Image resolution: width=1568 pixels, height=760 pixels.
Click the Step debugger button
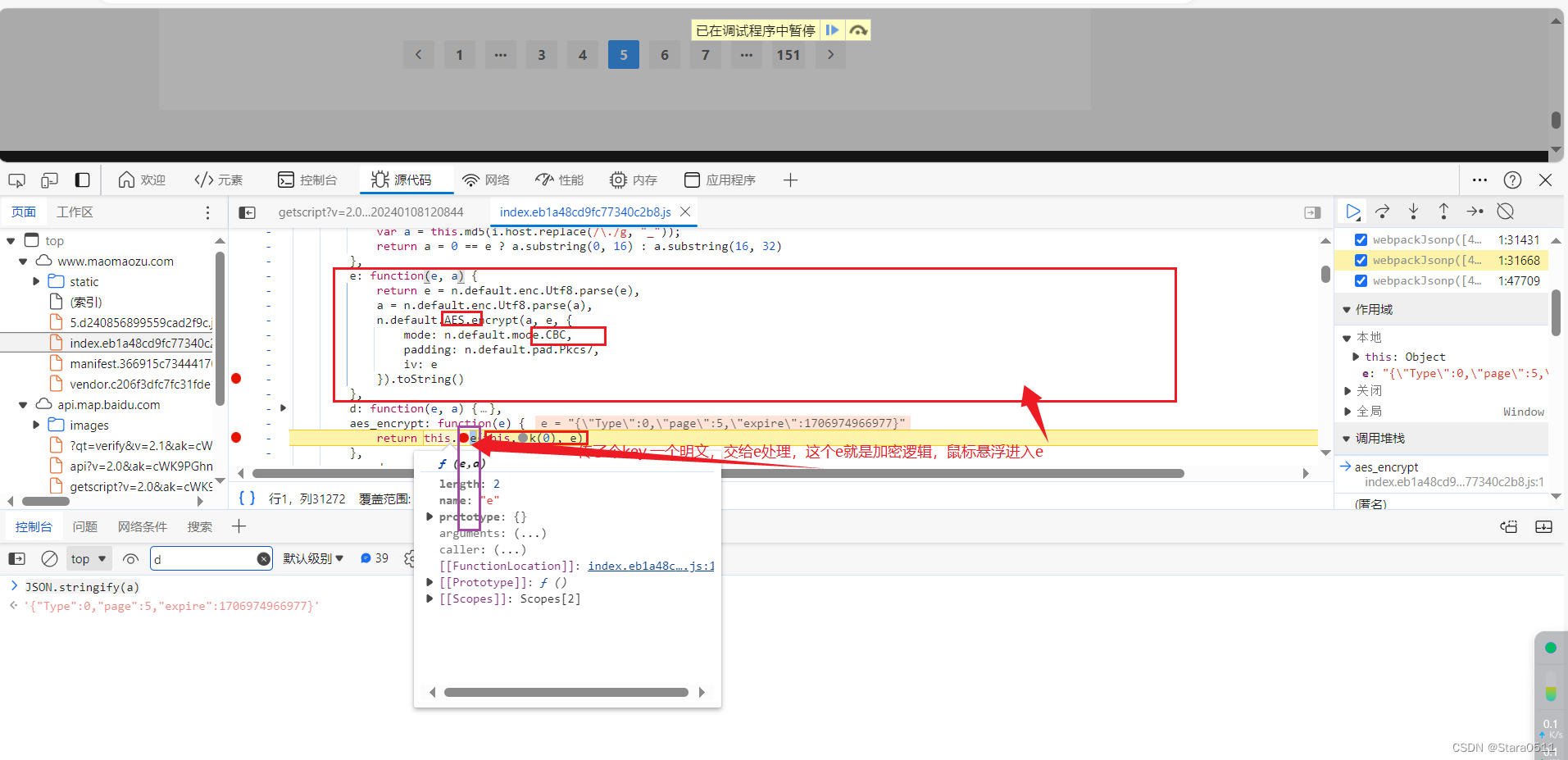click(1475, 212)
